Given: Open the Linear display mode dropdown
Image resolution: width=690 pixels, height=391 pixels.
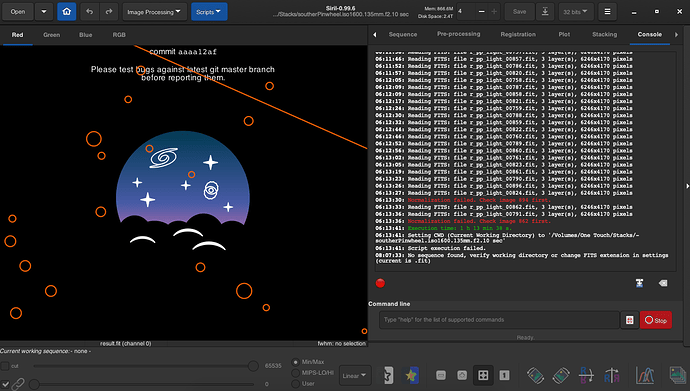Looking at the screenshot, I should point(355,376).
